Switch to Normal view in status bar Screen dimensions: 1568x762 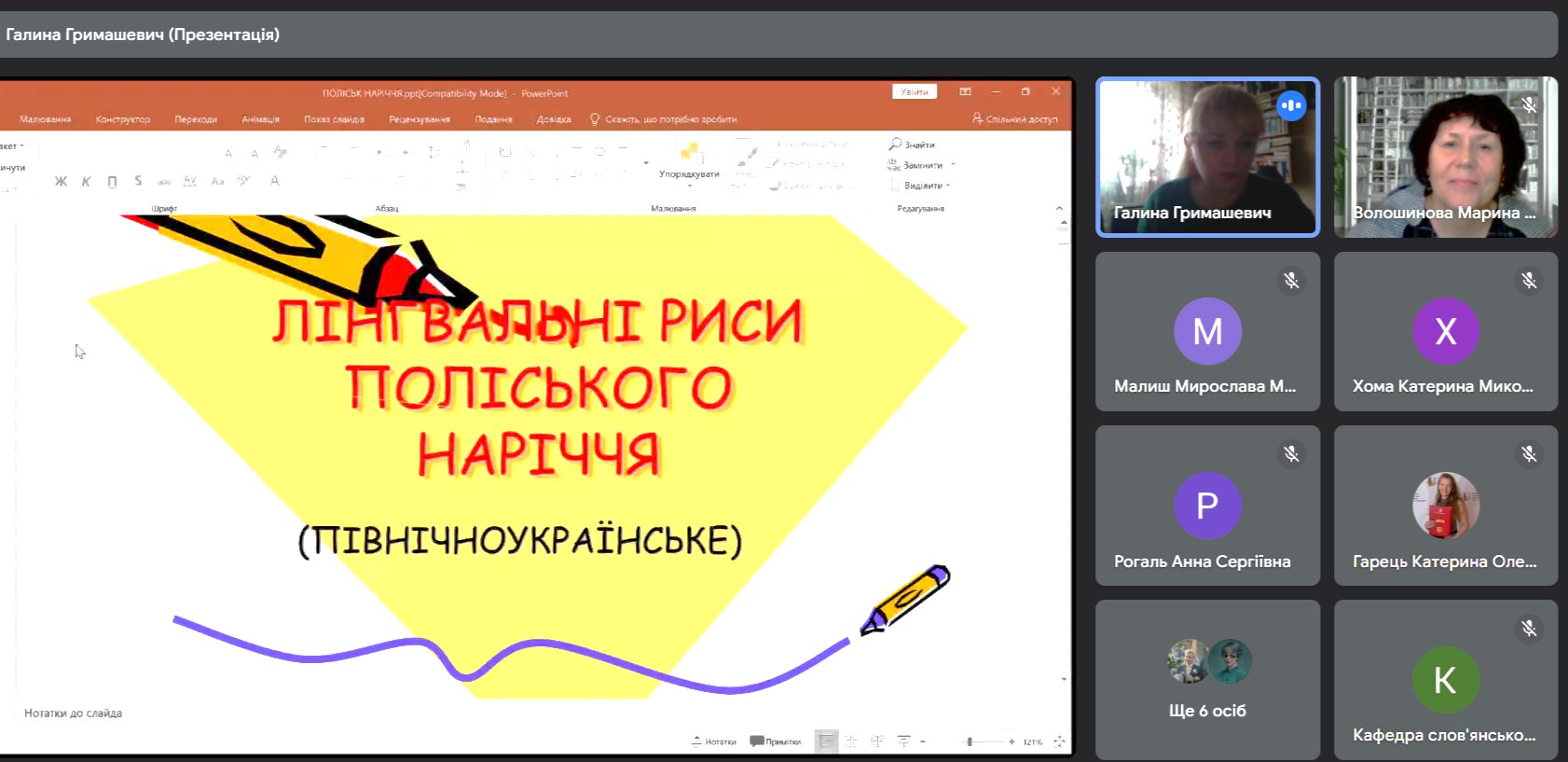pyautogui.click(x=826, y=741)
